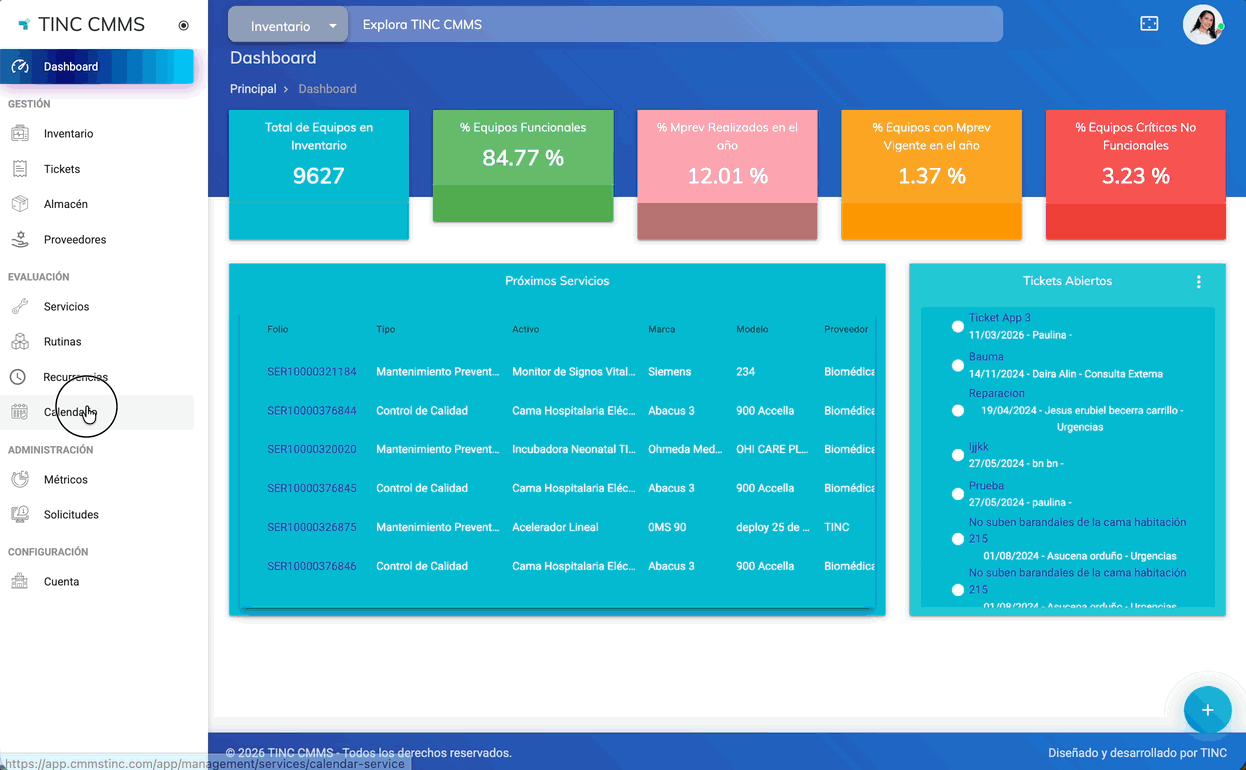1246x770 pixels.
Task: Mark the Prueba ticket radio button
Action: click(958, 495)
